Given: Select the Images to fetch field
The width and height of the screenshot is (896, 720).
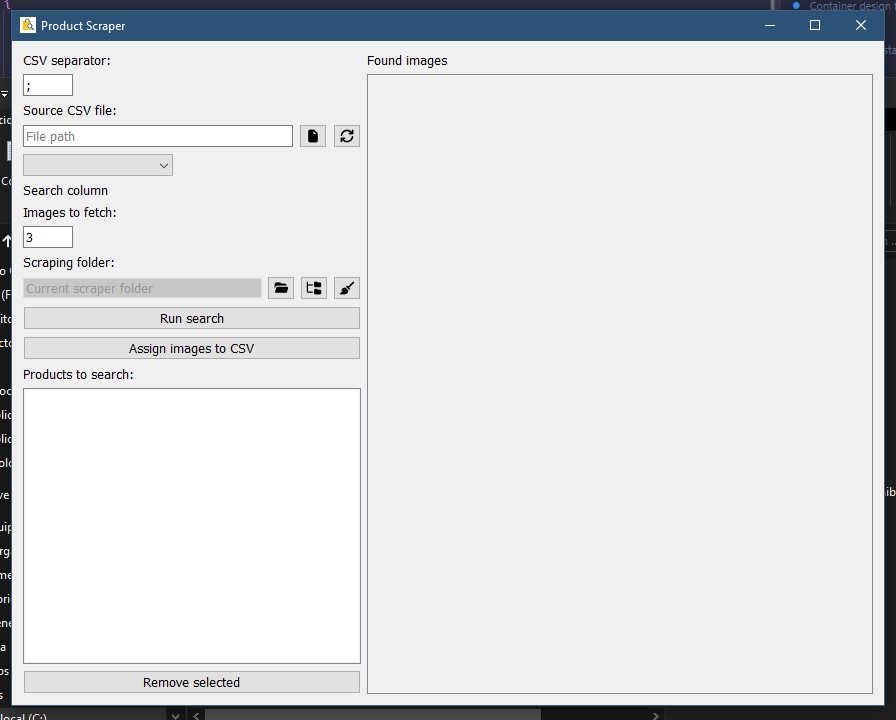Looking at the screenshot, I should (48, 237).
